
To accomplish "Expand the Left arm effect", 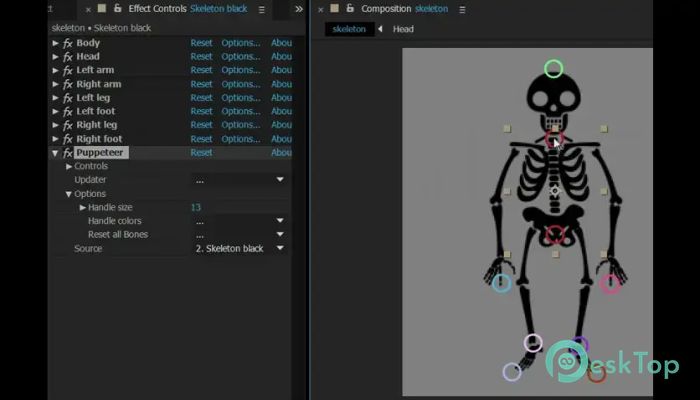I will 55,70.
